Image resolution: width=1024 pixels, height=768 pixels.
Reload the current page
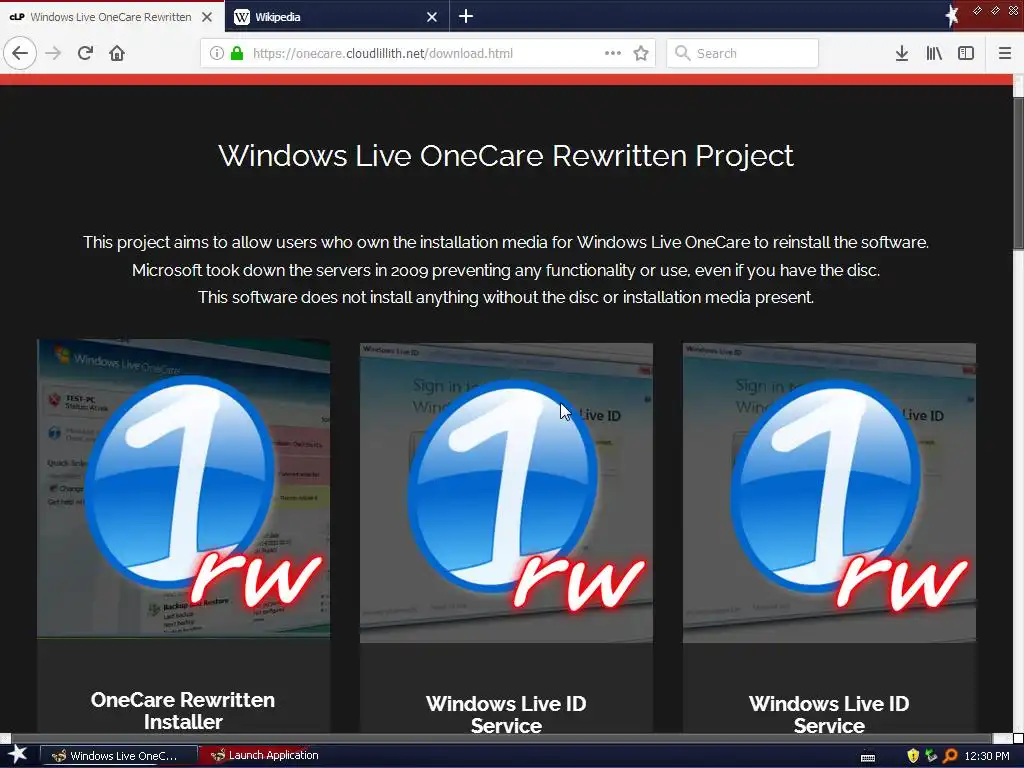[x=85, y=53]
